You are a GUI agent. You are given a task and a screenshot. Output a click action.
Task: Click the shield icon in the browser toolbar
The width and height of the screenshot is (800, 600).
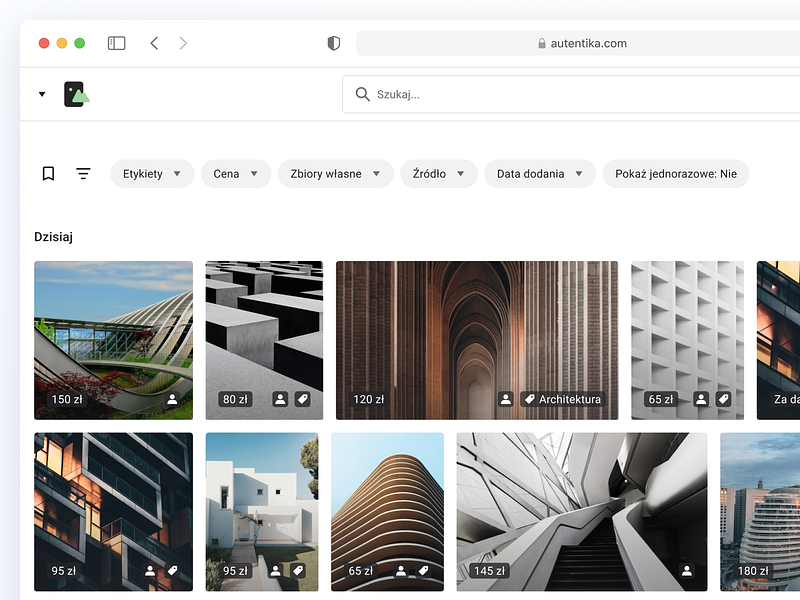pos(333,43)
